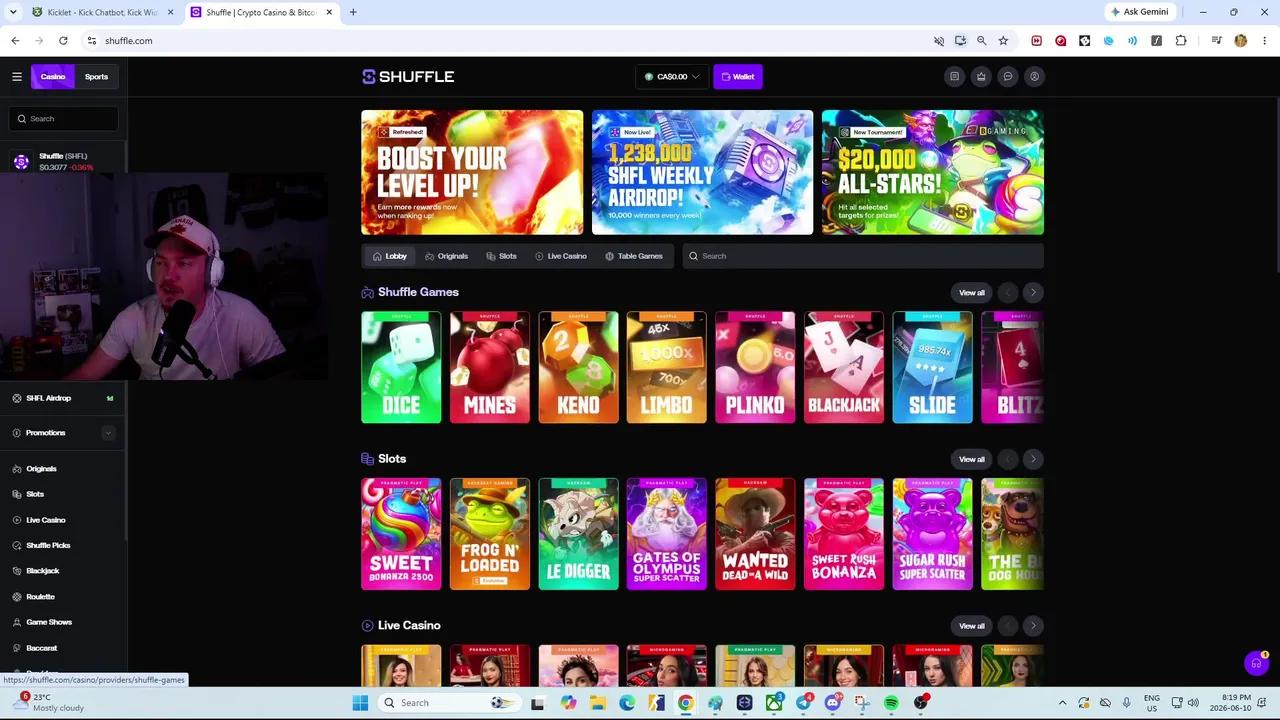Open Sweet Rush Bonanza slot
The width and height of the screenshot is (1280, 720).
pos(844,534)
